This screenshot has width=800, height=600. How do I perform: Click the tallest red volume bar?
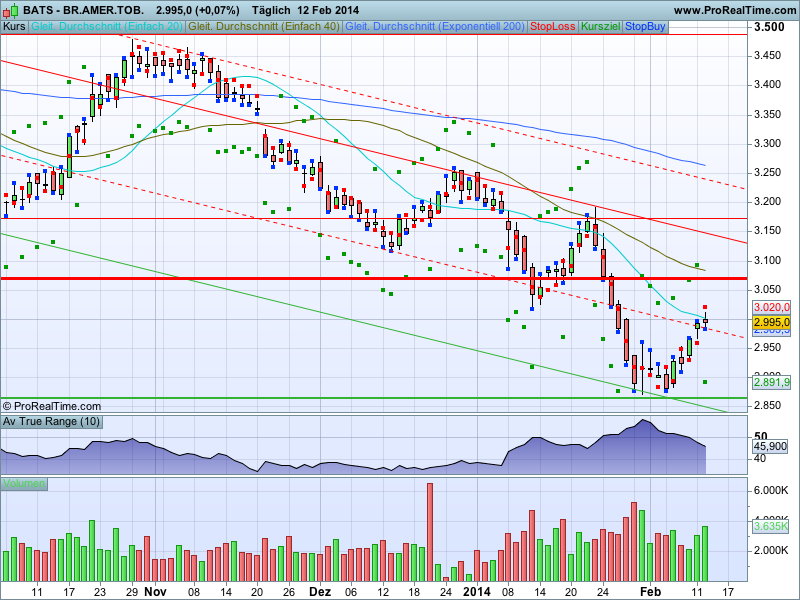(x=430, y=532)
